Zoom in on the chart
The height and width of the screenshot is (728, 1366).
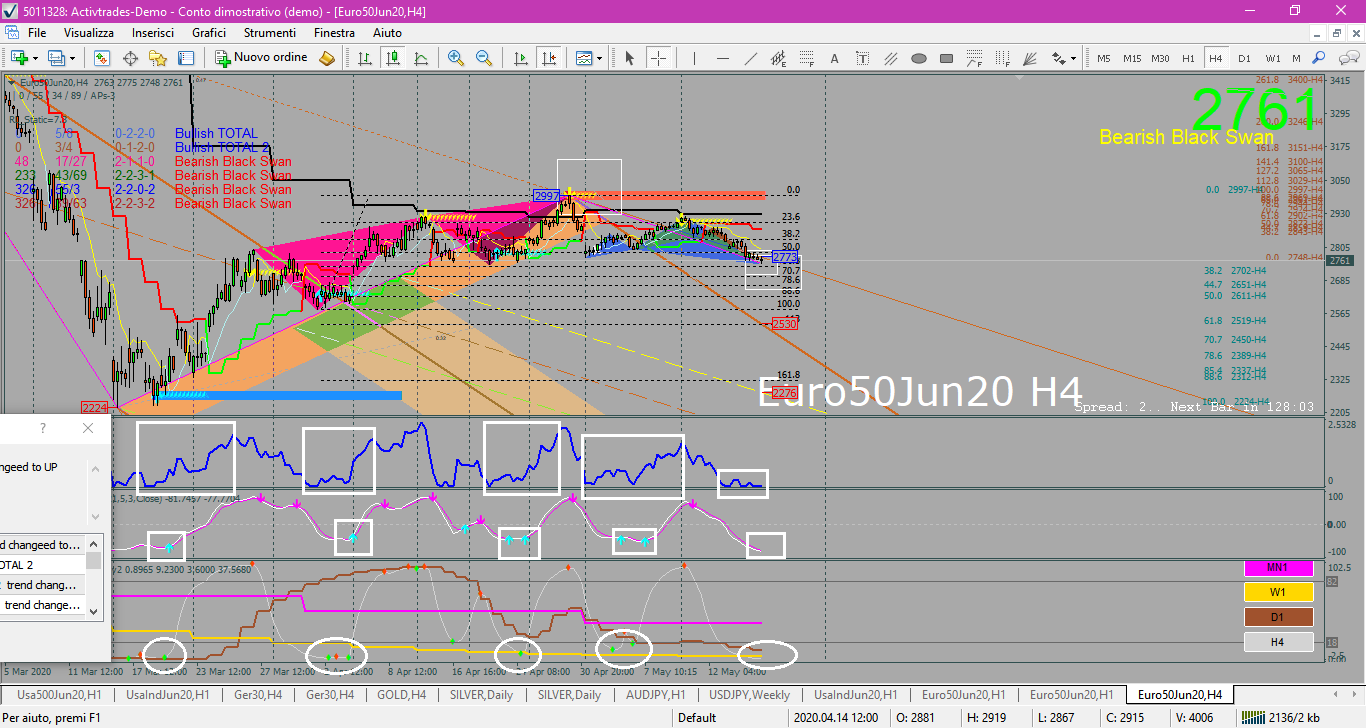tap(456, 58)
